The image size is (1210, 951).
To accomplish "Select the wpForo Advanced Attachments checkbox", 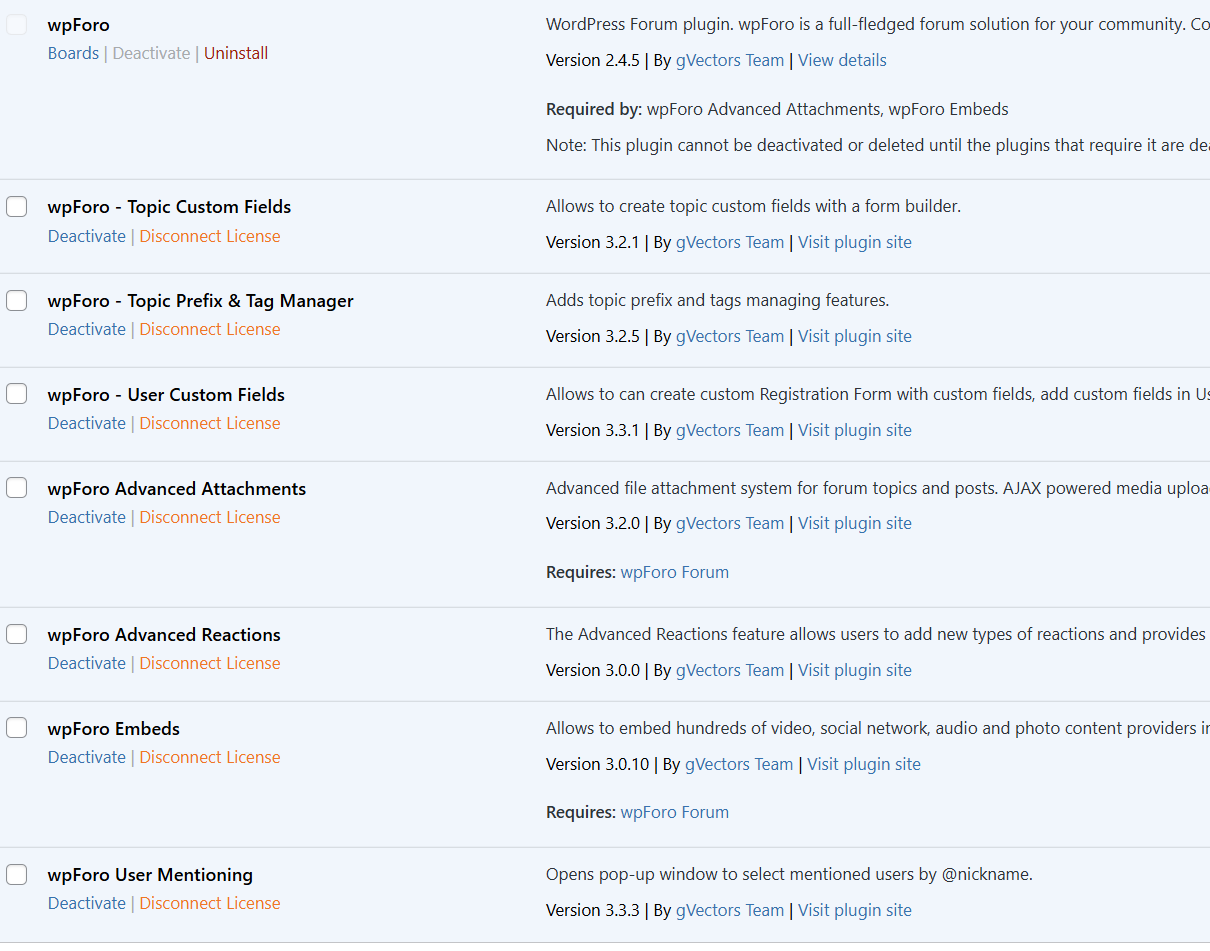I will (17, 488).
